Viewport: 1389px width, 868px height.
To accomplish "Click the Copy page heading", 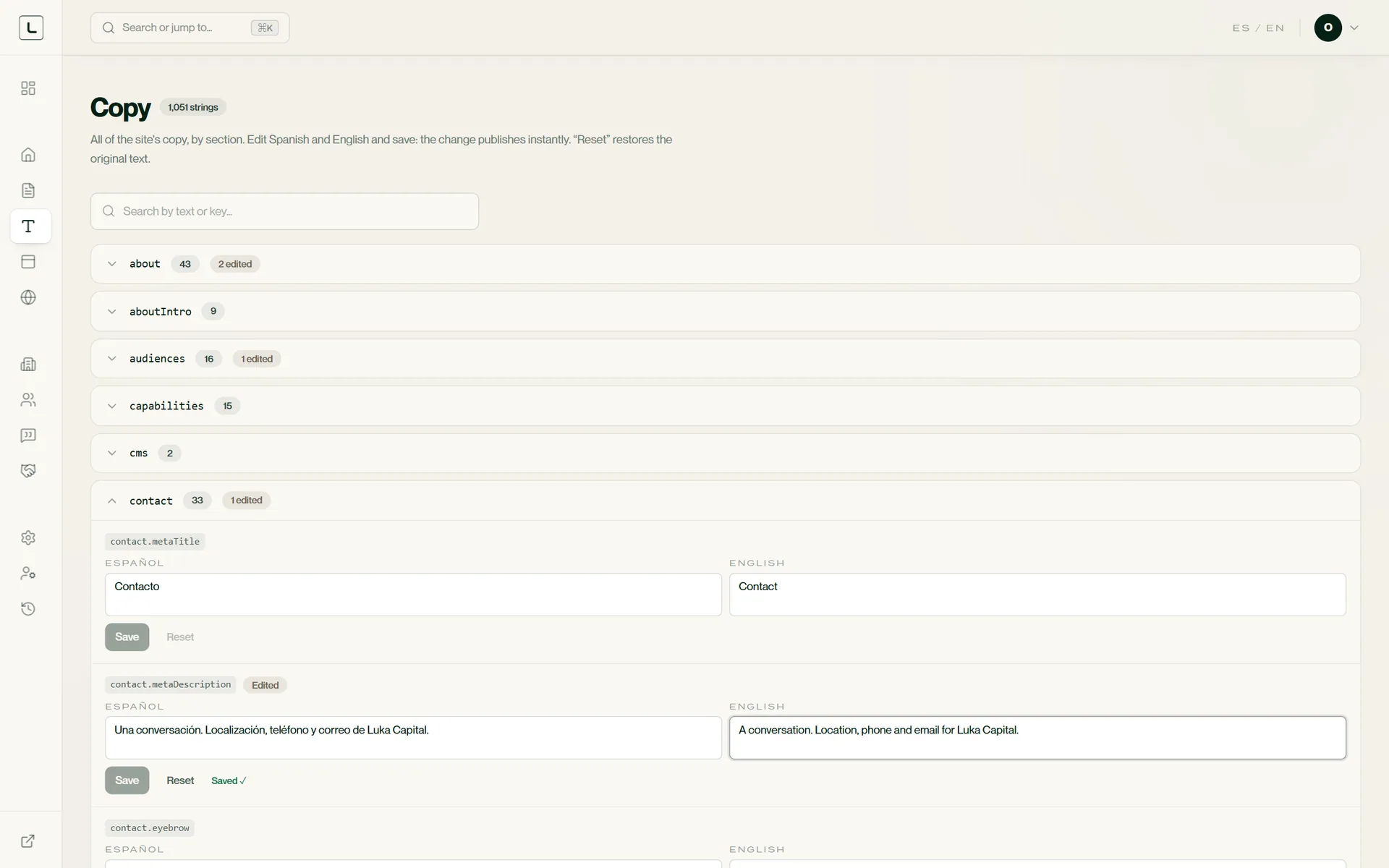I will click(120, 108).
